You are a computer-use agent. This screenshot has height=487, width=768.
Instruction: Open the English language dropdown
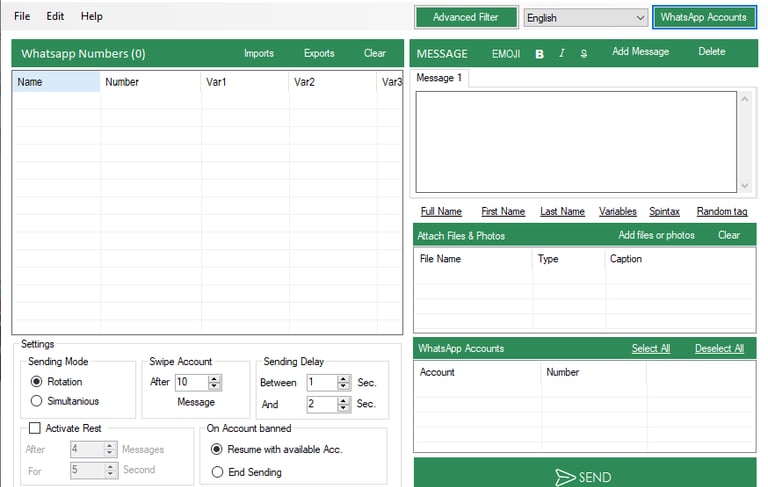point(585,18)
